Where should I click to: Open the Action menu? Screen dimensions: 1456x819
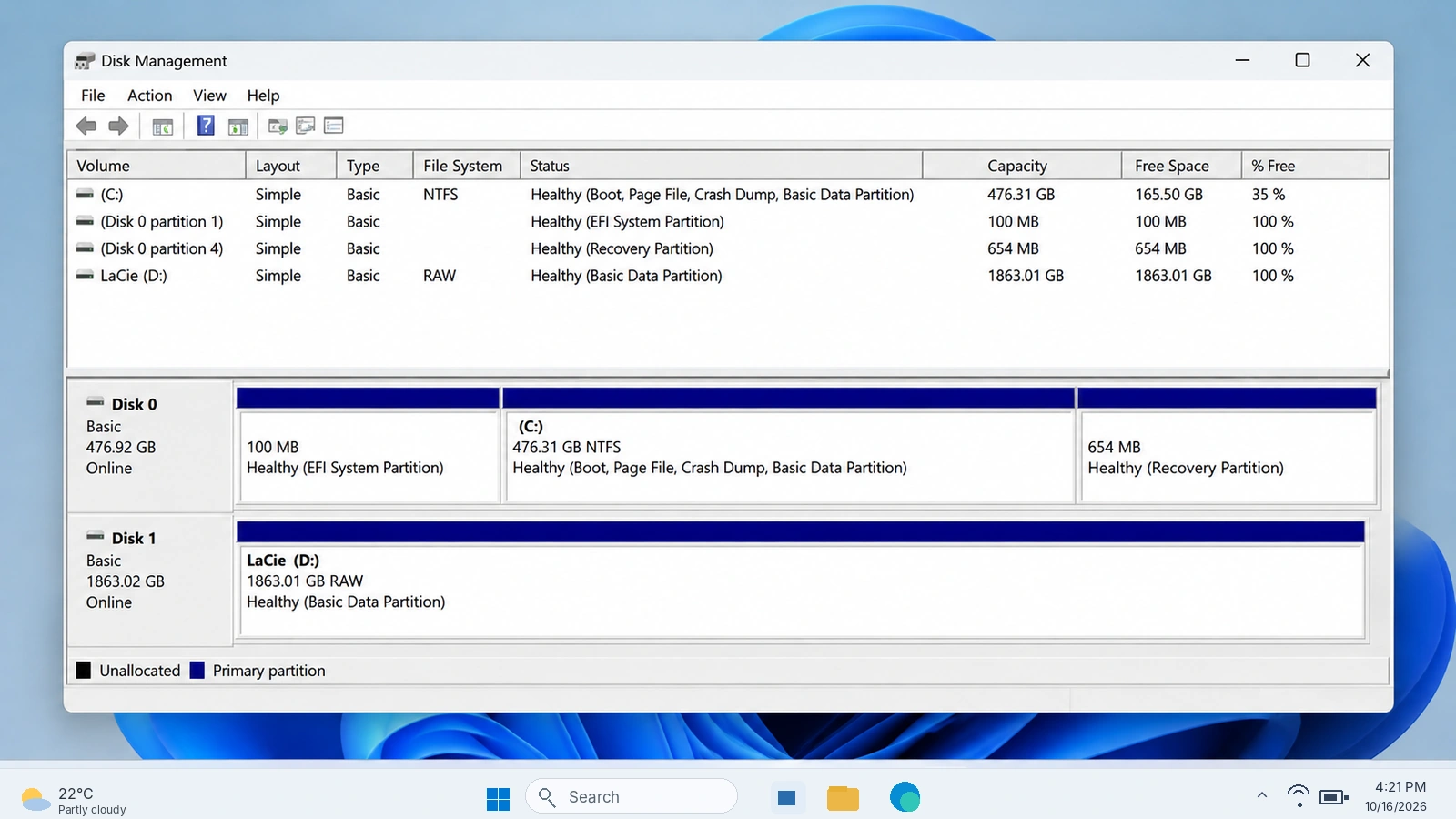pos(150,96)
